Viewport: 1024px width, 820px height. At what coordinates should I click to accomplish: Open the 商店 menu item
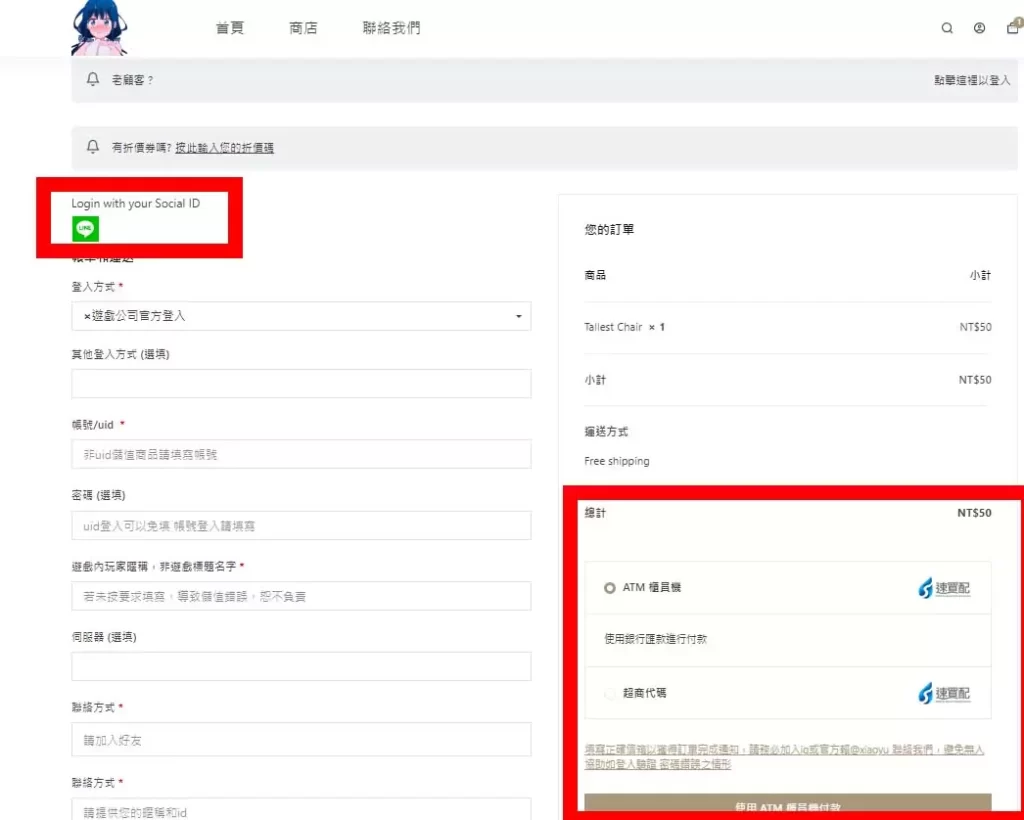(304, 28)
